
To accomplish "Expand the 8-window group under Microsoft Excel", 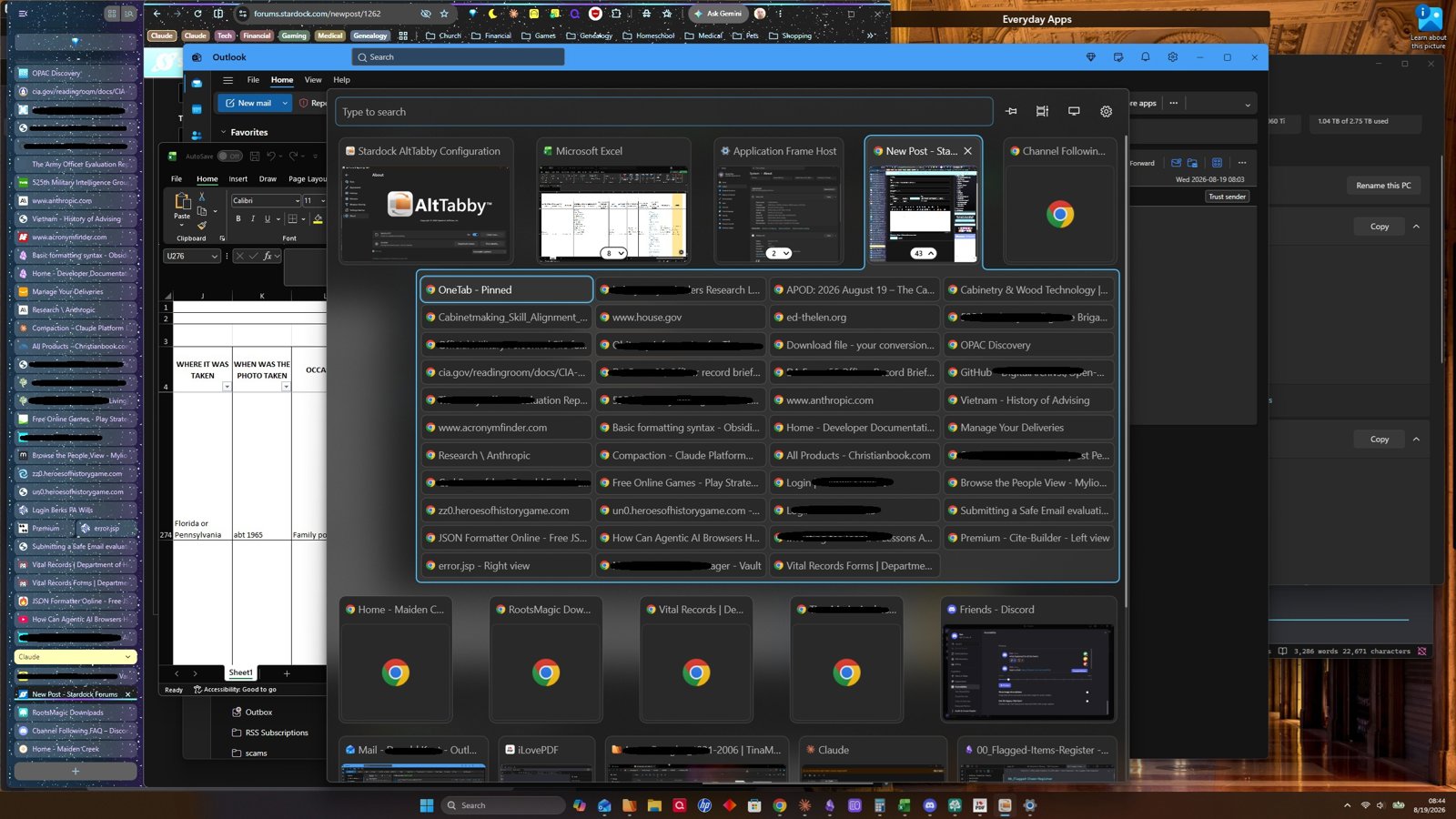I will [614, 253].
